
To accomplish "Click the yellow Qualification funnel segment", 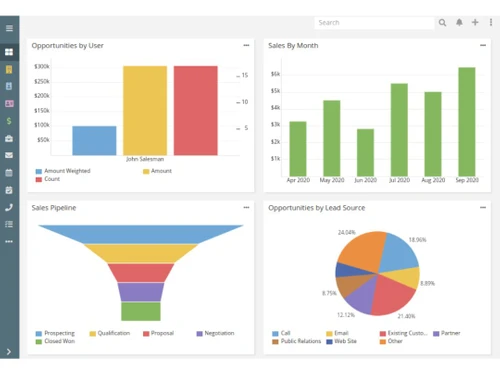I will click(141, 254).
